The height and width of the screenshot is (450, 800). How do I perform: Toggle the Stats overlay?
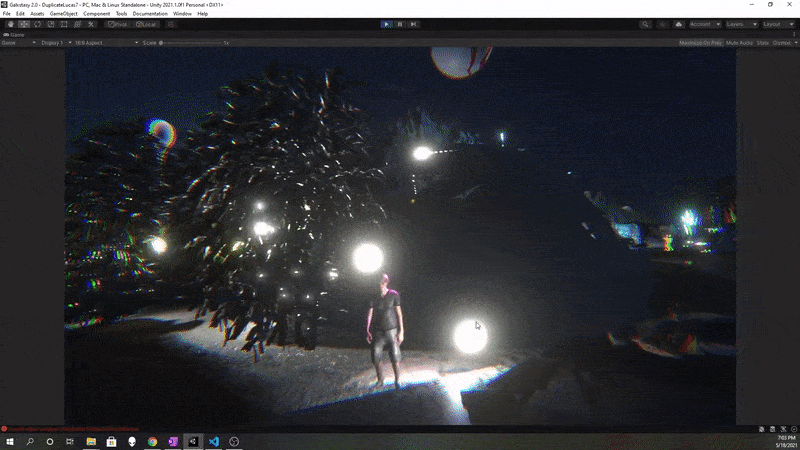(x=763, y=43)
